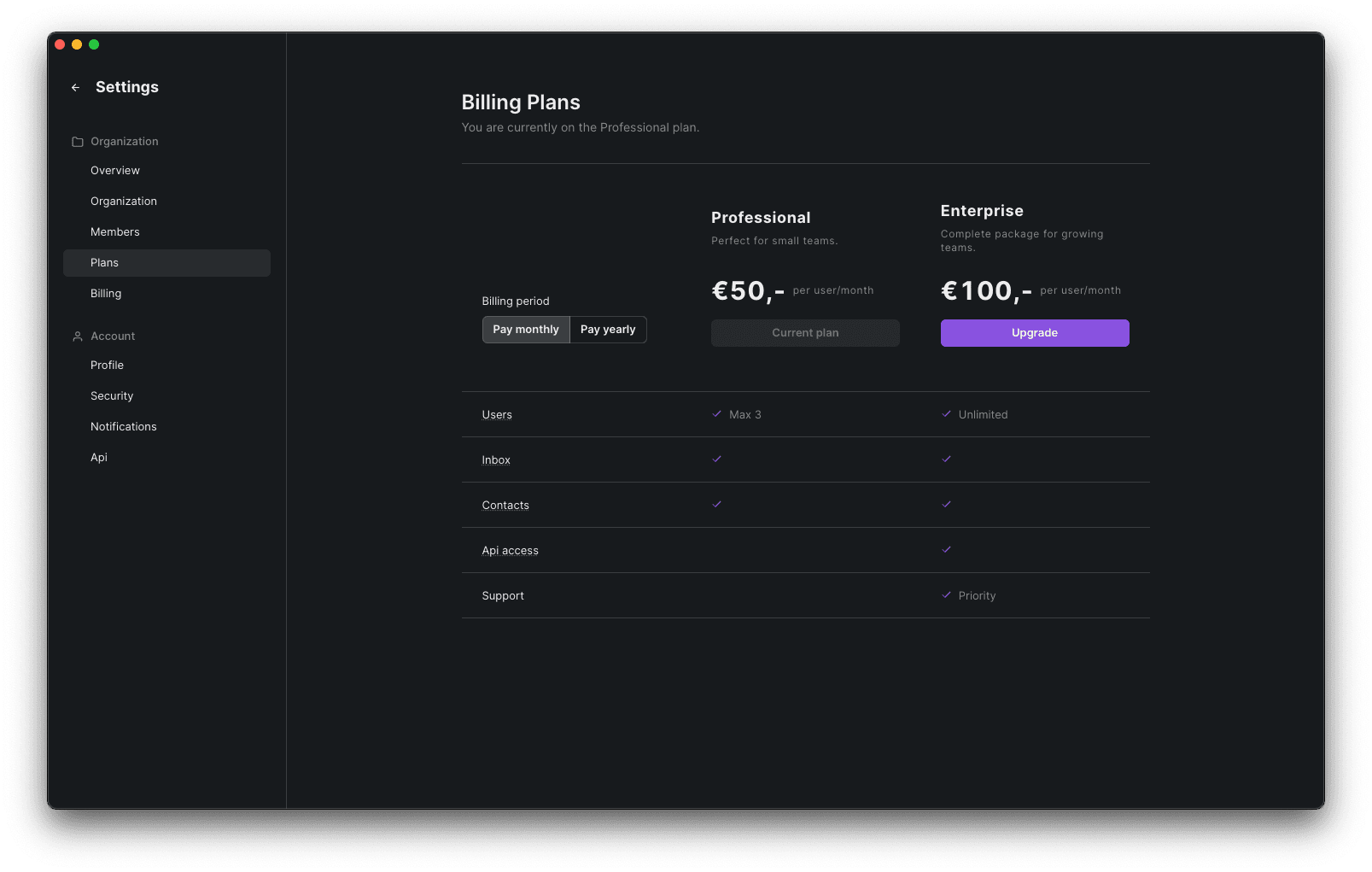Screen dimensions: 1372x872
Task: Navigate to Security settings
Action: pyautogui.click(x=112, y=396)
